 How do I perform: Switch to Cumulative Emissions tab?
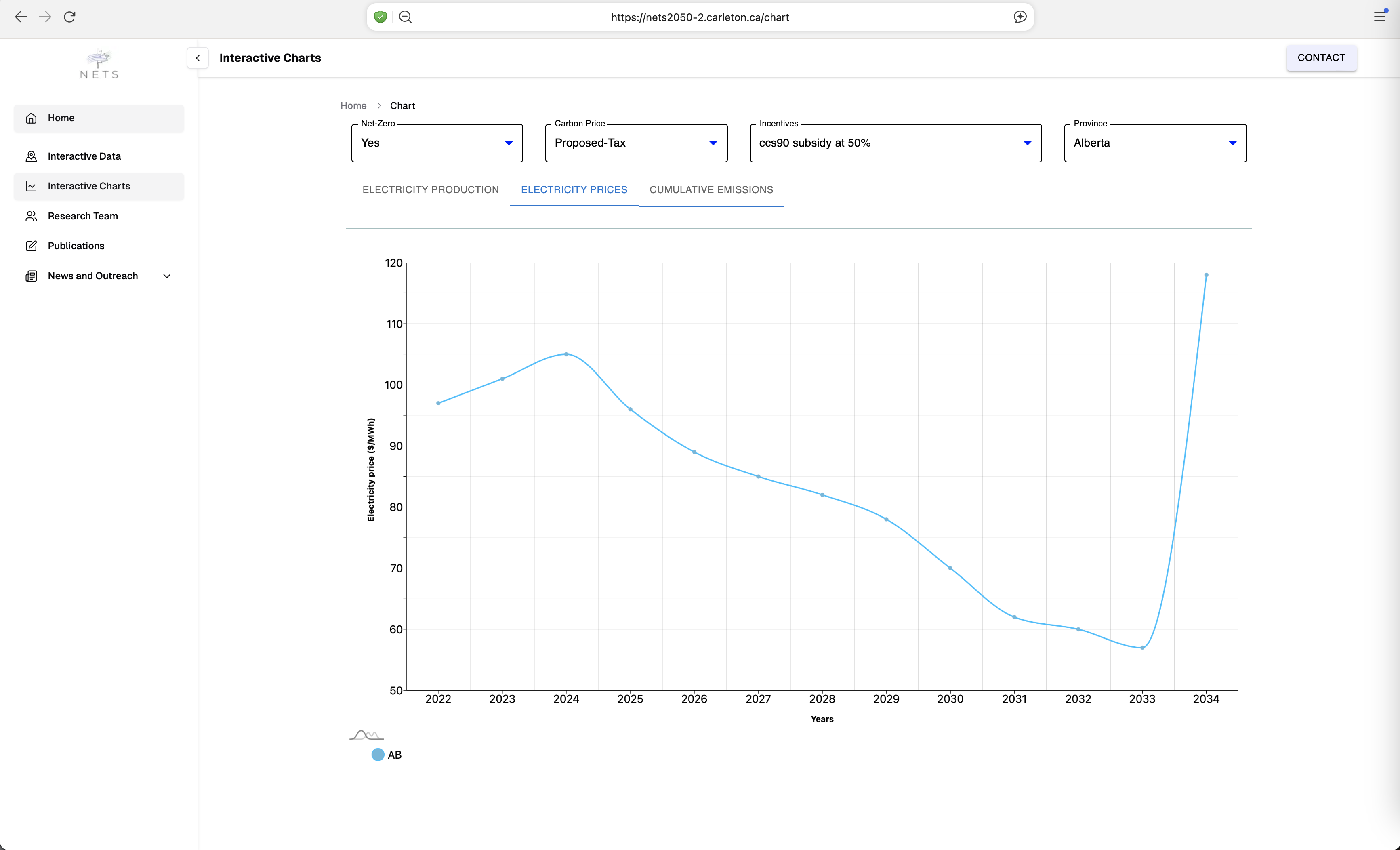[711, 190]
